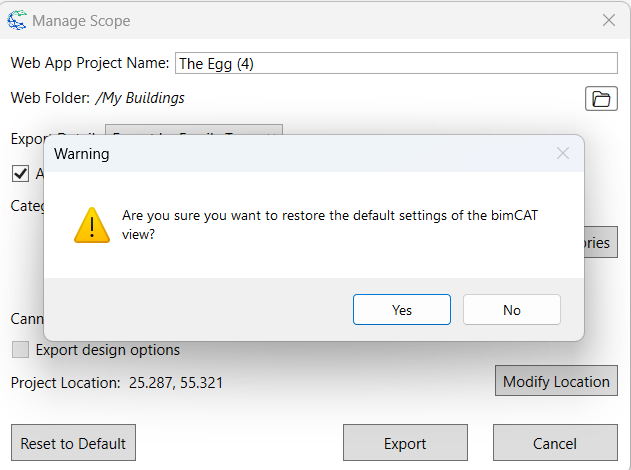Click the Project Location coordinates text
This screenshot has height=470, width=631.
click(x=176, y=382)
